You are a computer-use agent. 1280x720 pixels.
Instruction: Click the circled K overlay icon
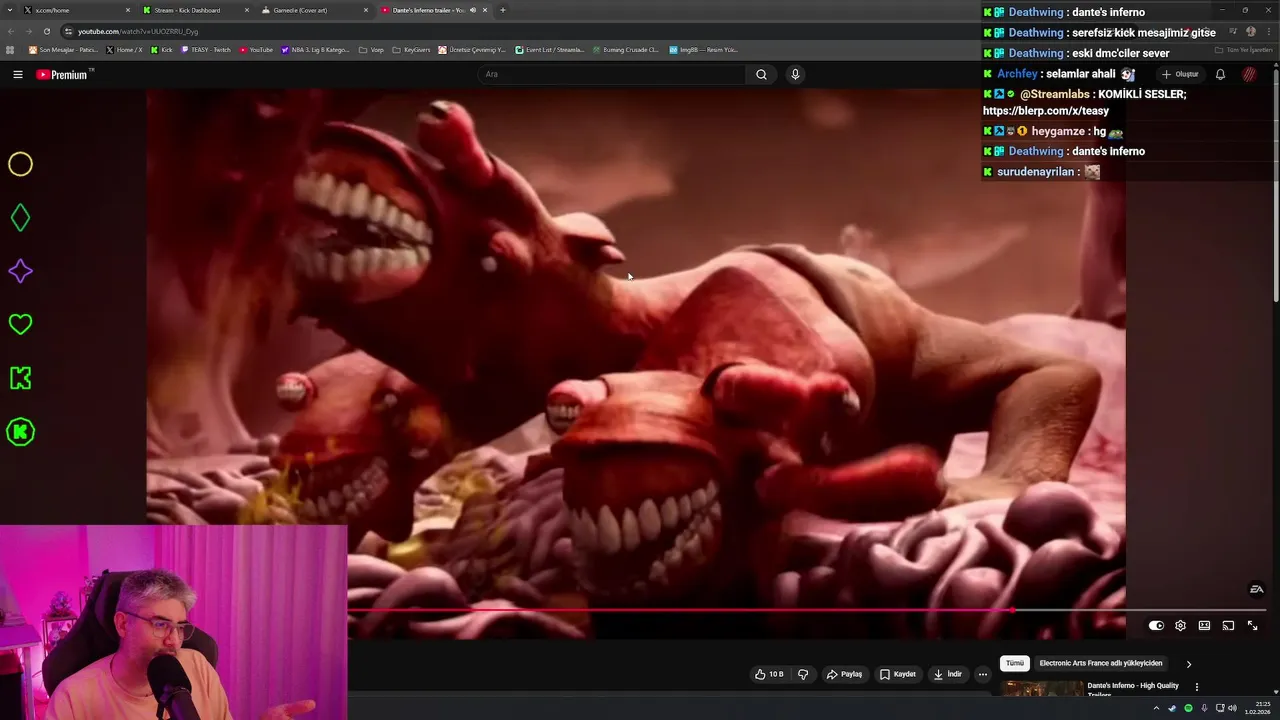21,432
